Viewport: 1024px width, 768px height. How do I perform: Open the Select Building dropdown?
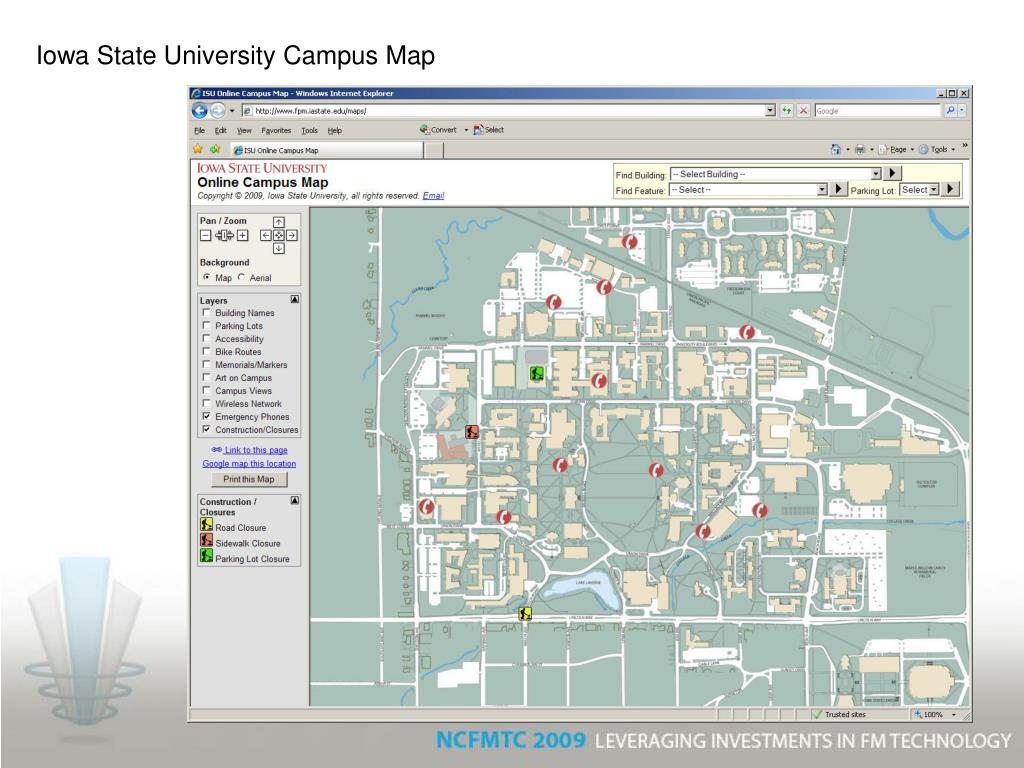(776, 174)
